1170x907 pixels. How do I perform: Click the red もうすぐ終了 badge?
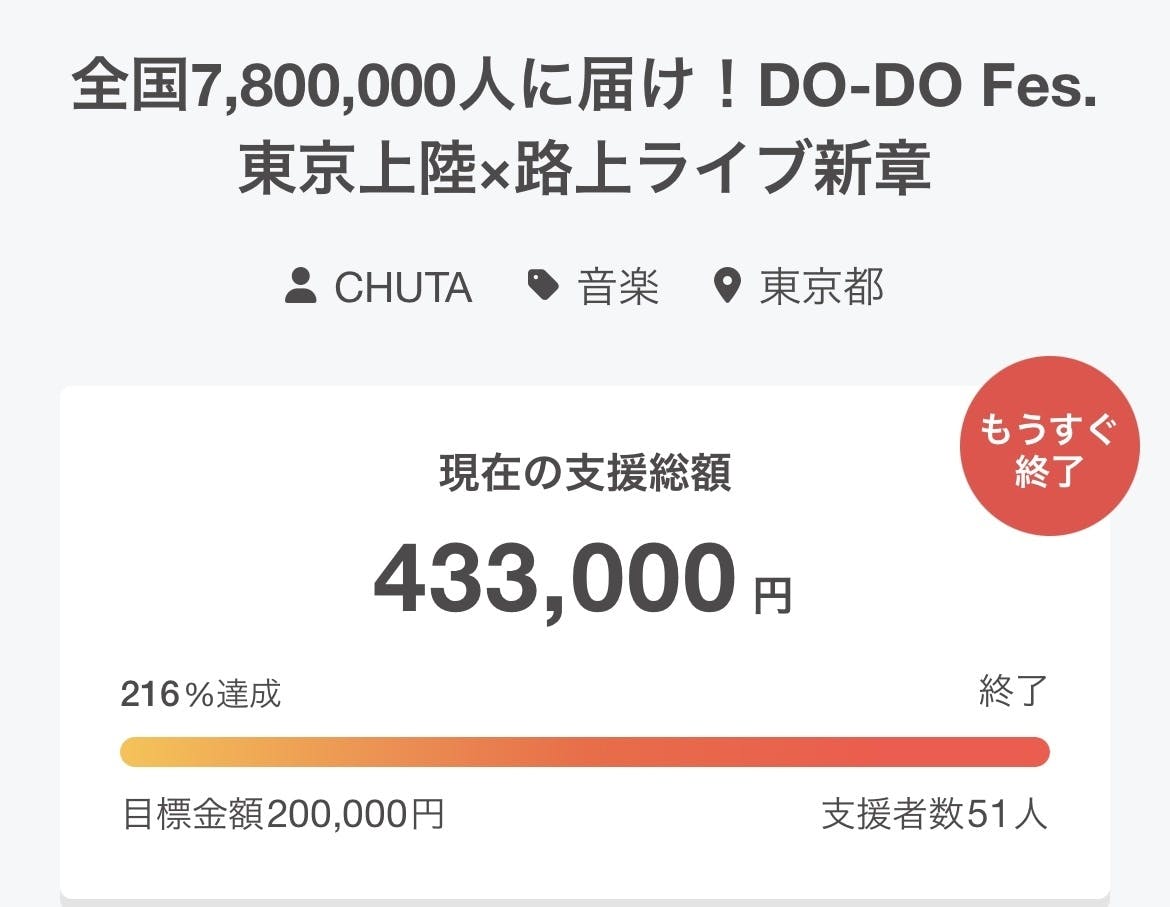pyautogui.click(x=1048, y=446)
